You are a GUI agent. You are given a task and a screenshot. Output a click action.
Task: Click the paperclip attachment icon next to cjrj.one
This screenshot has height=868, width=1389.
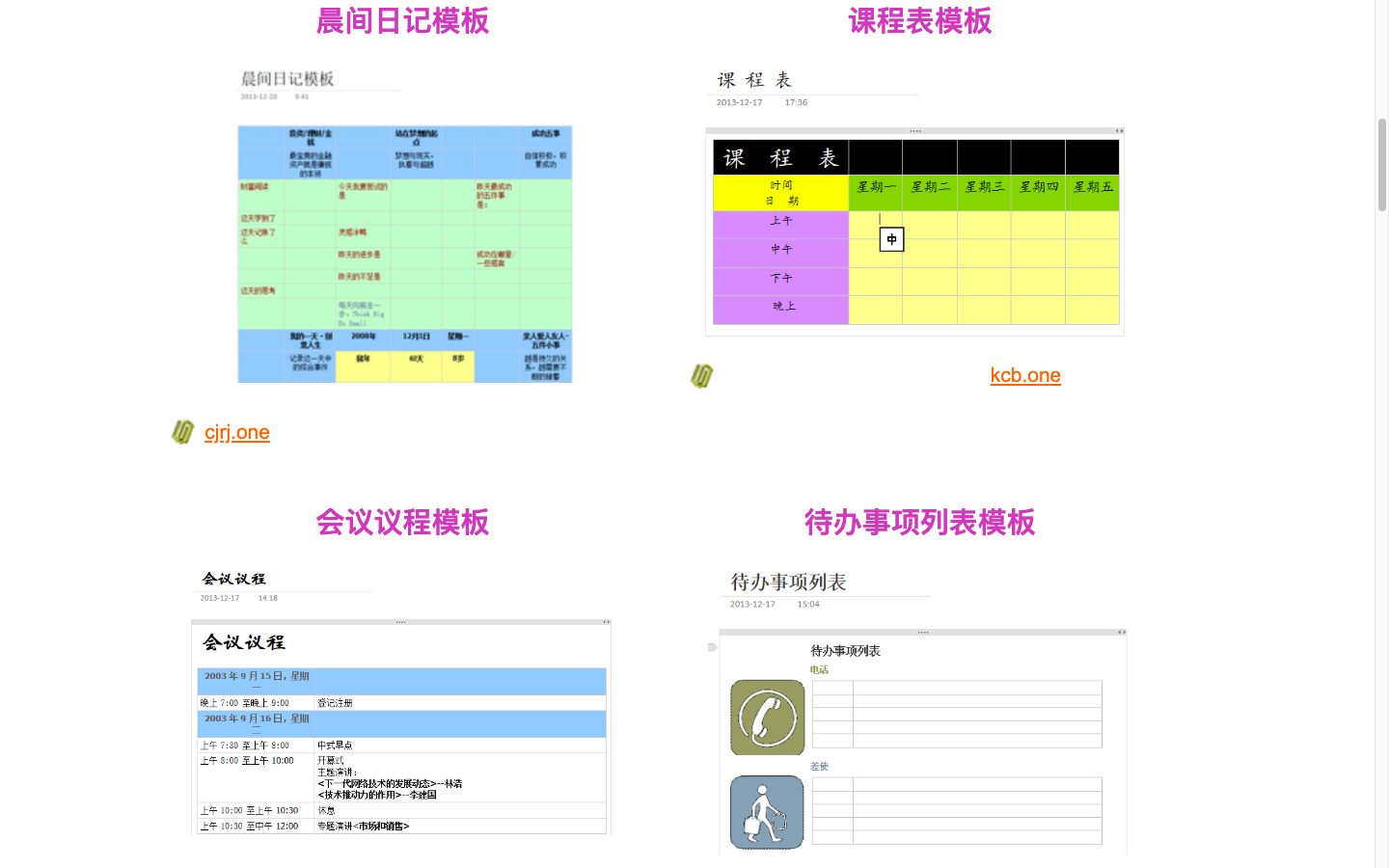(x=182, y=432)
